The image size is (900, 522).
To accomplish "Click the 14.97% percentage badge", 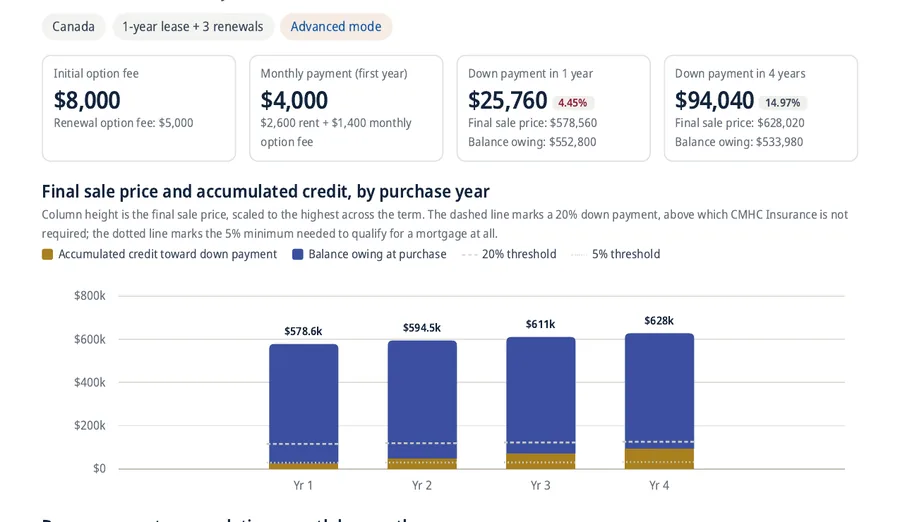I will (x=782, y=103).
